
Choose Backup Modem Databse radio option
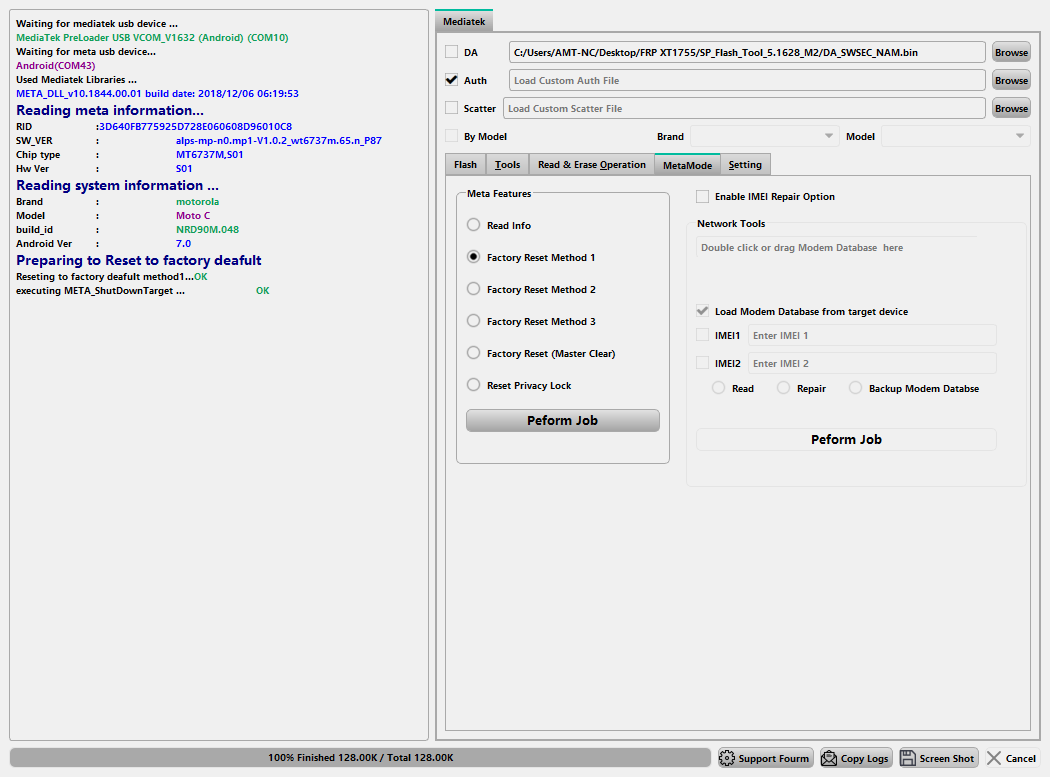856,388
